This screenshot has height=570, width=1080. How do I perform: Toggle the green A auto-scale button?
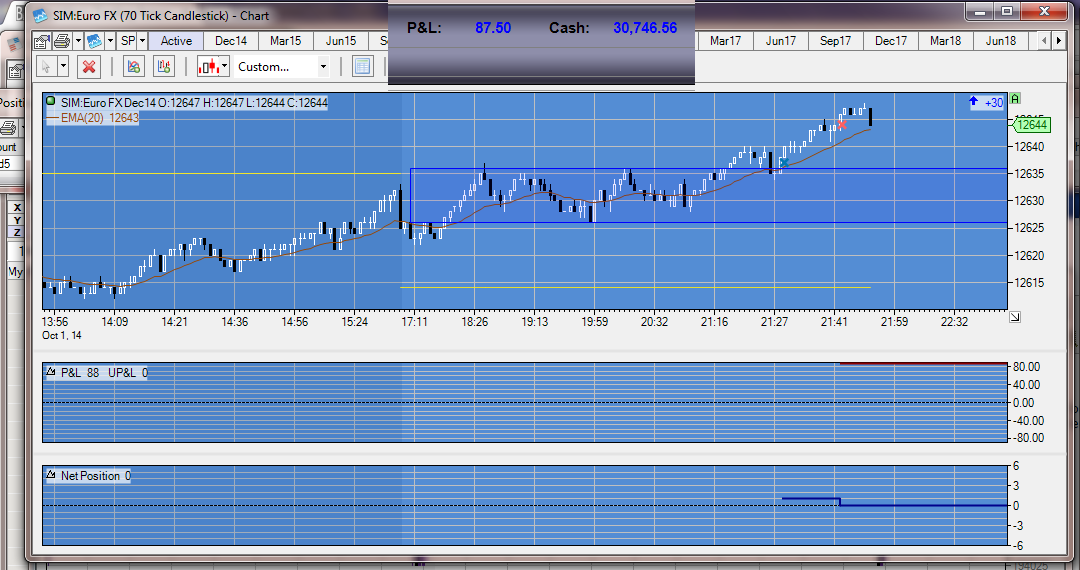1015,99
